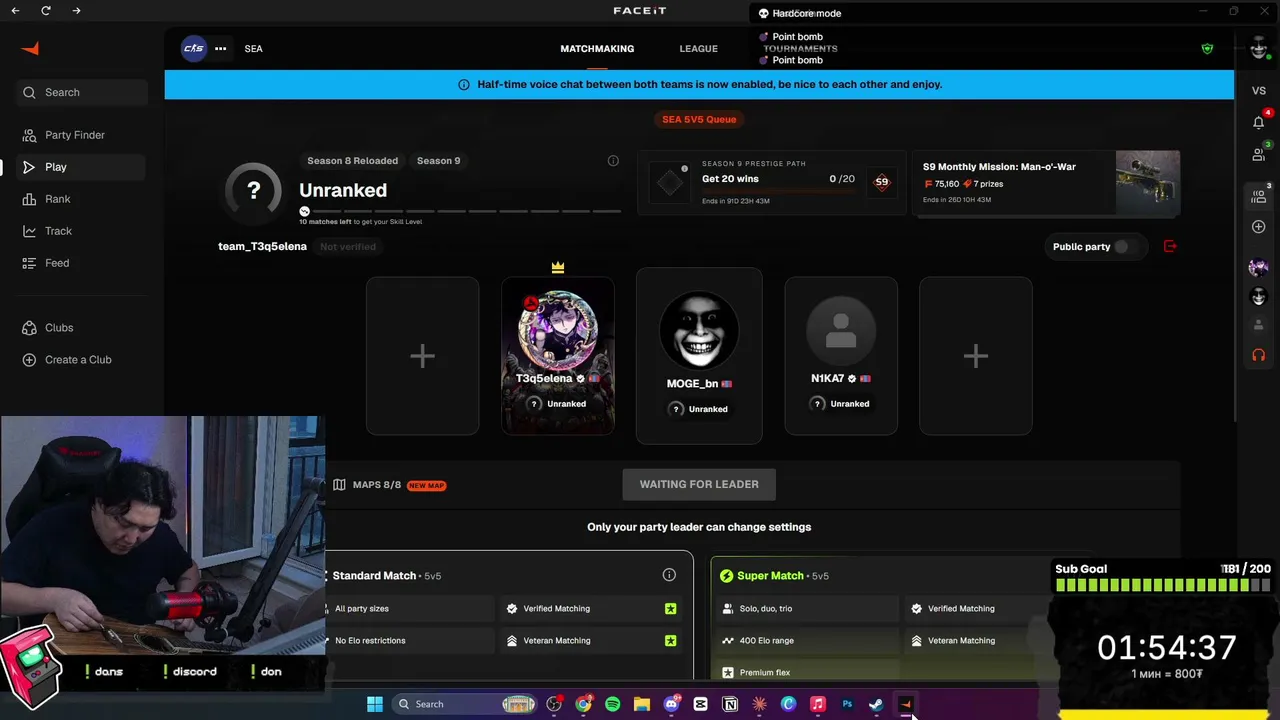Viewport: 1280px width, 720px height.
Task: Select the Season 9 tab
Action: point(438,161)
